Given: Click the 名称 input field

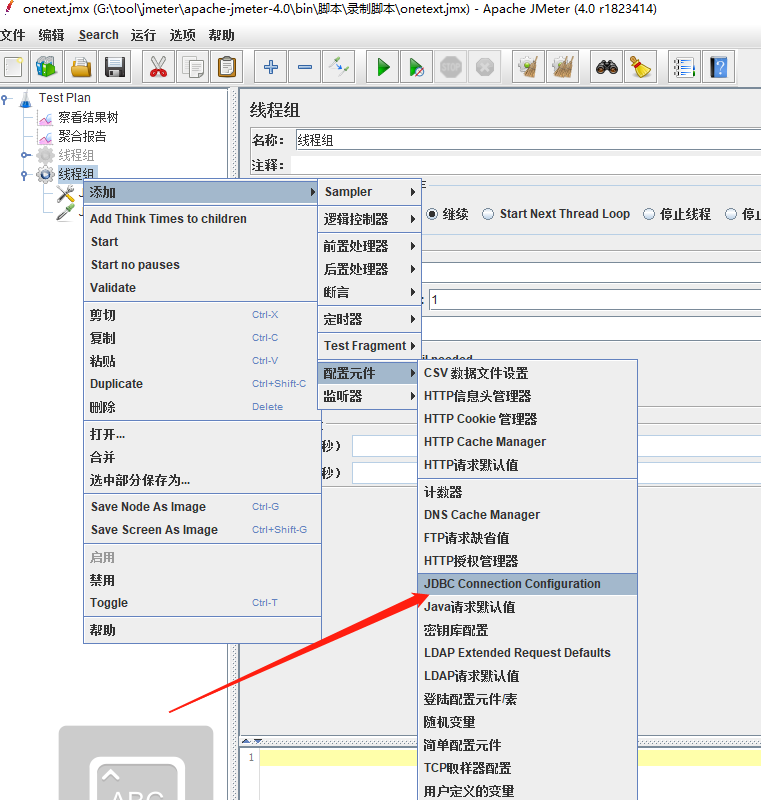Looking at the screenshot, I should (x=528, y=140).
